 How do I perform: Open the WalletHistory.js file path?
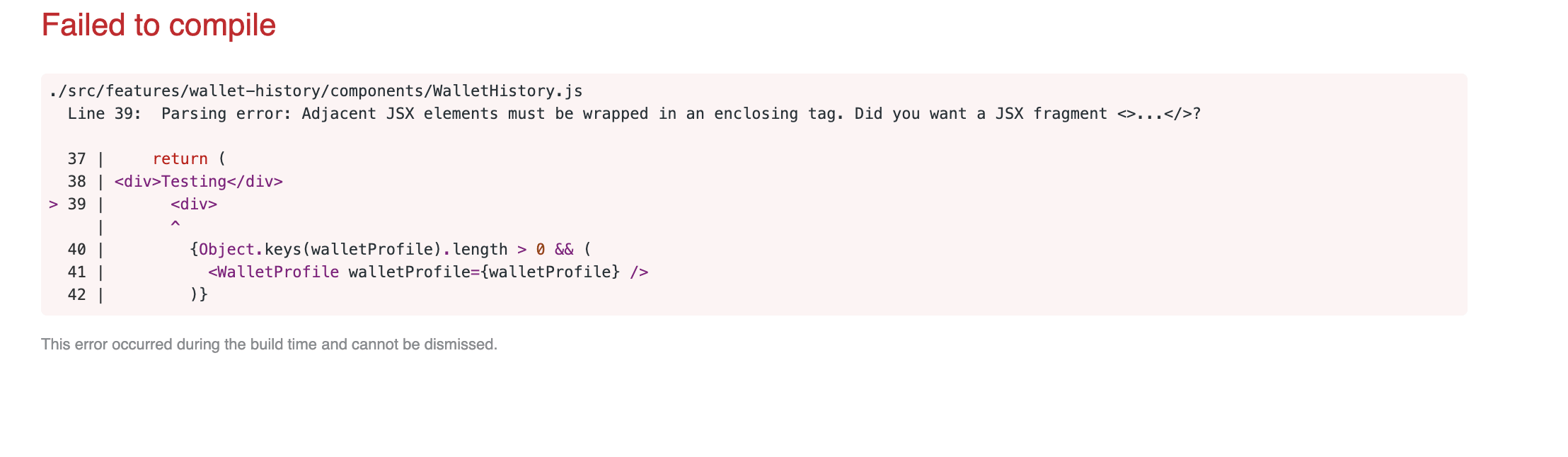[x=316, y=91]
